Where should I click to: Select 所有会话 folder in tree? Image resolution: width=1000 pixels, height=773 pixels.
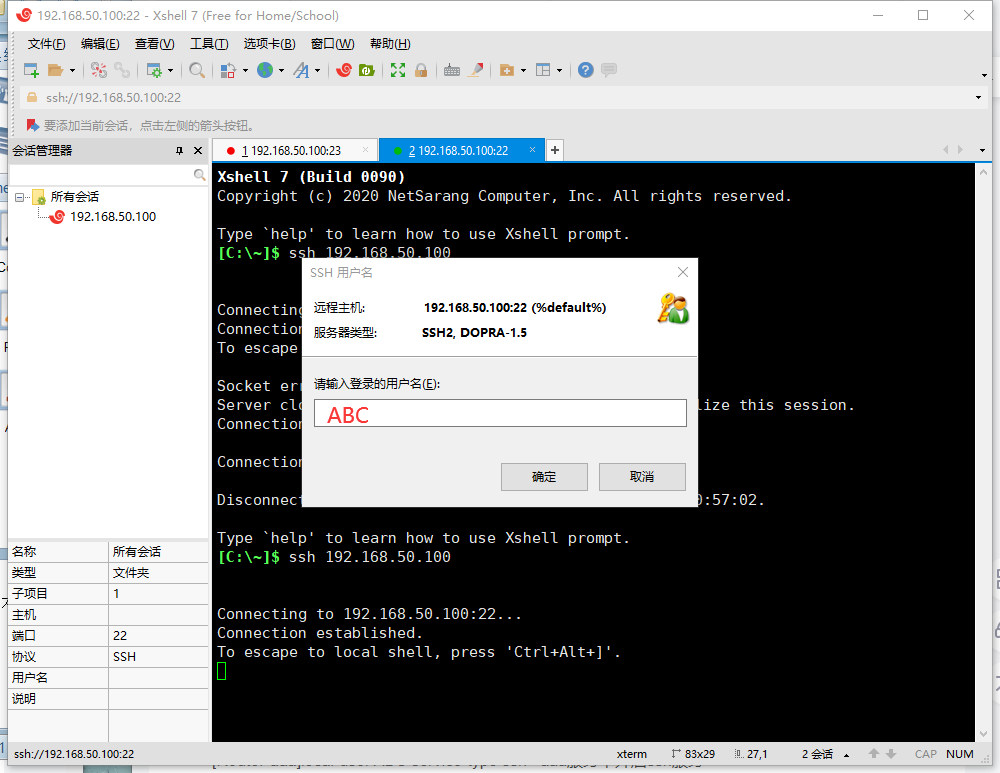[x=75, y=197]
